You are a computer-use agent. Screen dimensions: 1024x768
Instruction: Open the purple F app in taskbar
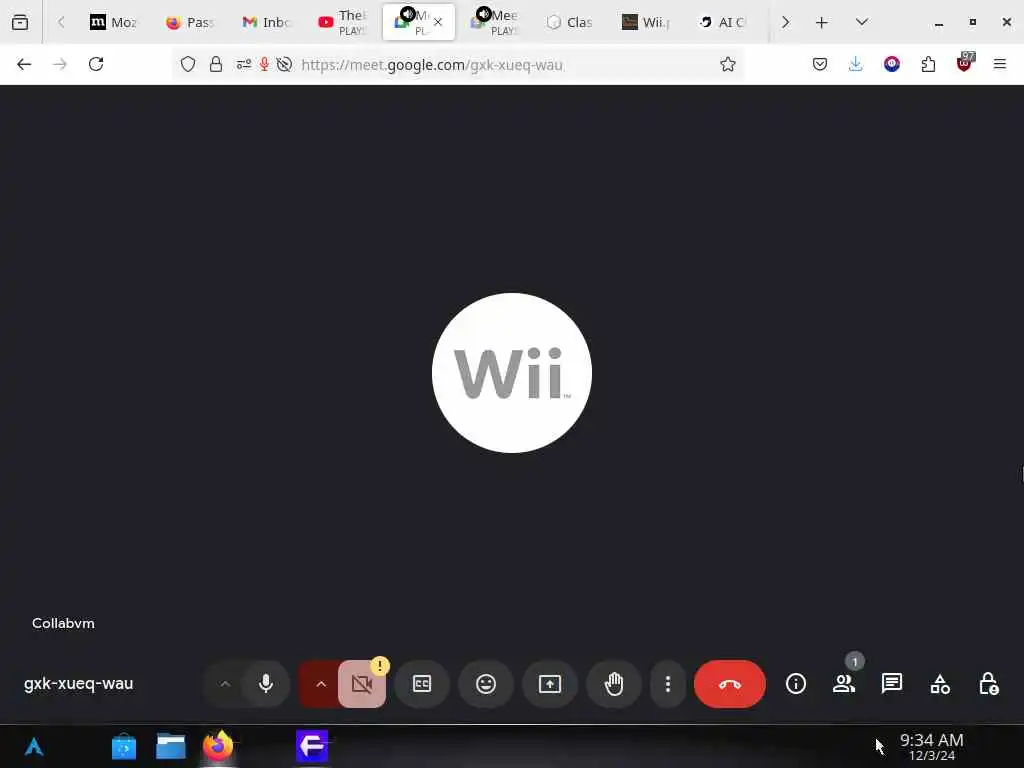(x=312, y=746)
